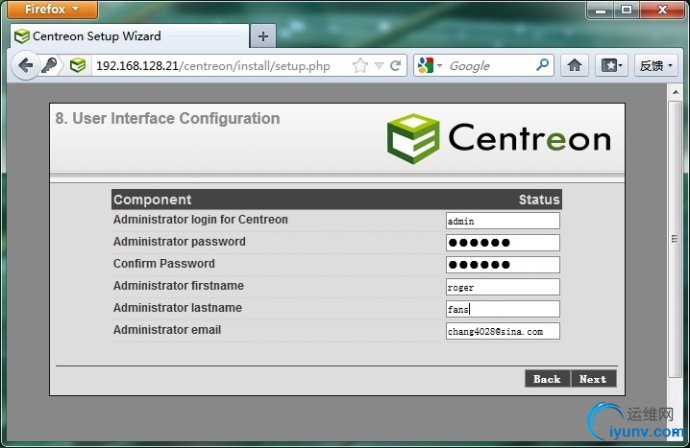Open the Firefox application menu
Screen dimensions: 690x448
[x=52, y=9]
